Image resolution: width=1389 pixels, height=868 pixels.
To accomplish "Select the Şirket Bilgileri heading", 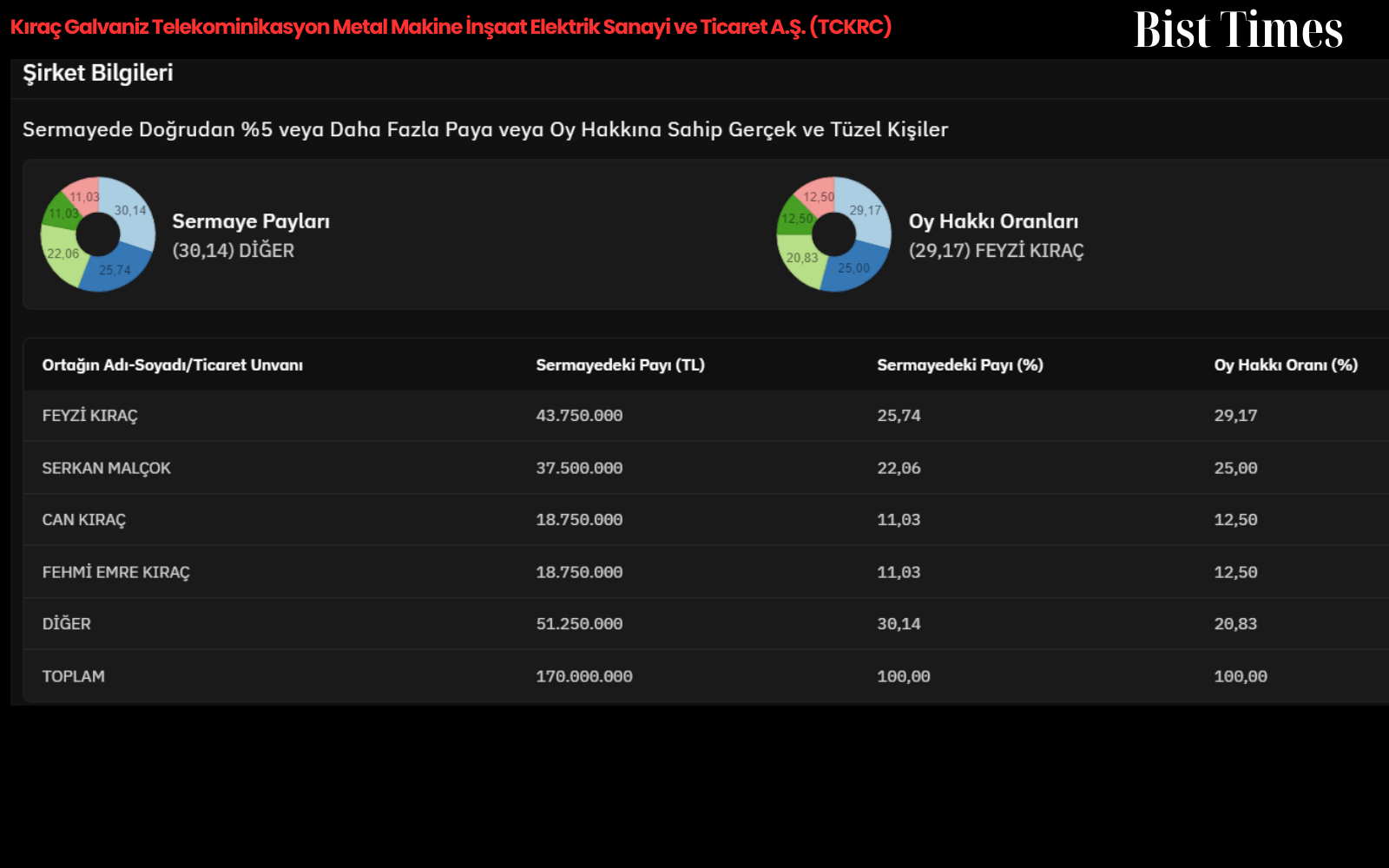I will point(98,73).
